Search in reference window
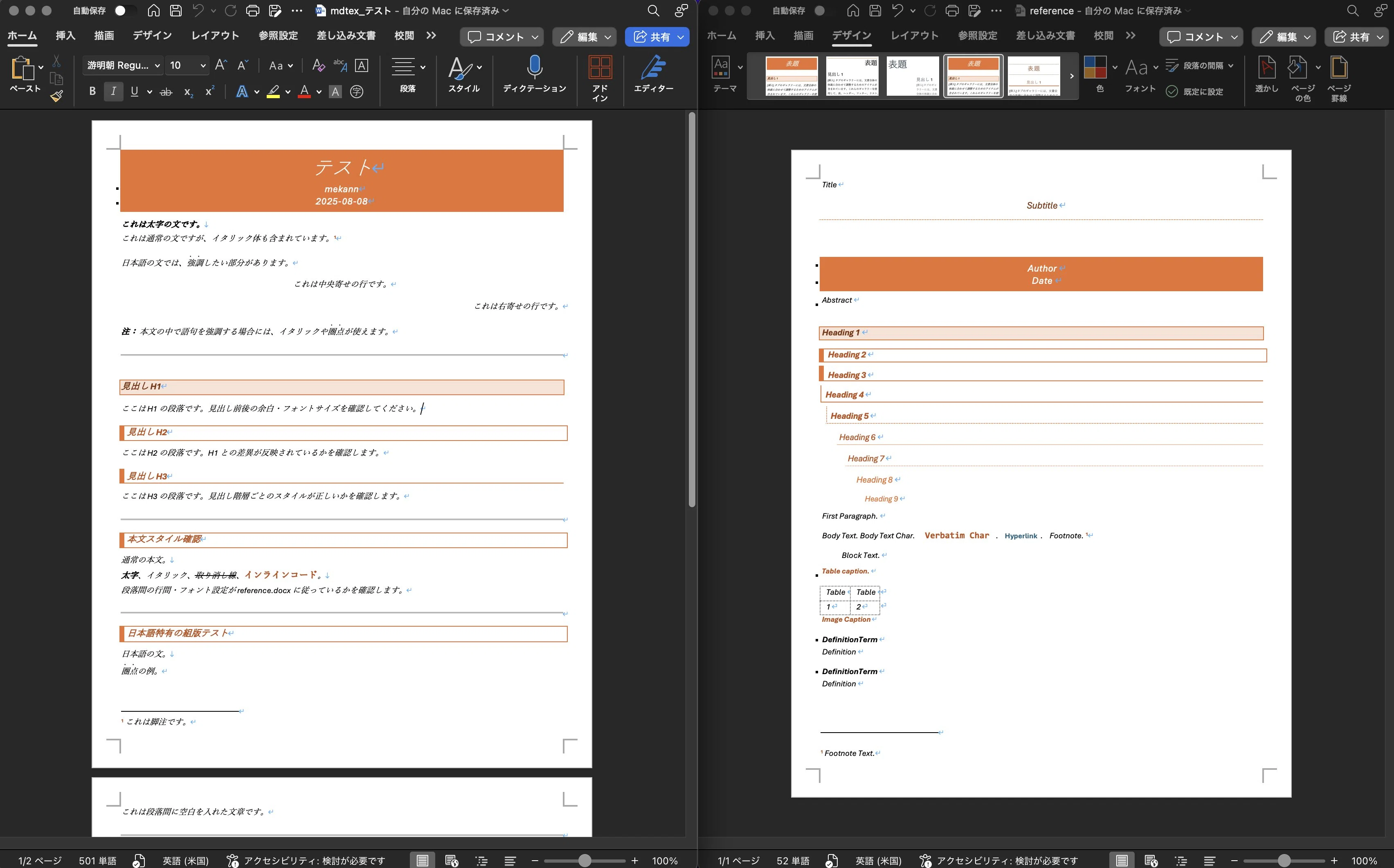Image resolution: width=1394 pixels, height=868 pixels. [1353, 10]
